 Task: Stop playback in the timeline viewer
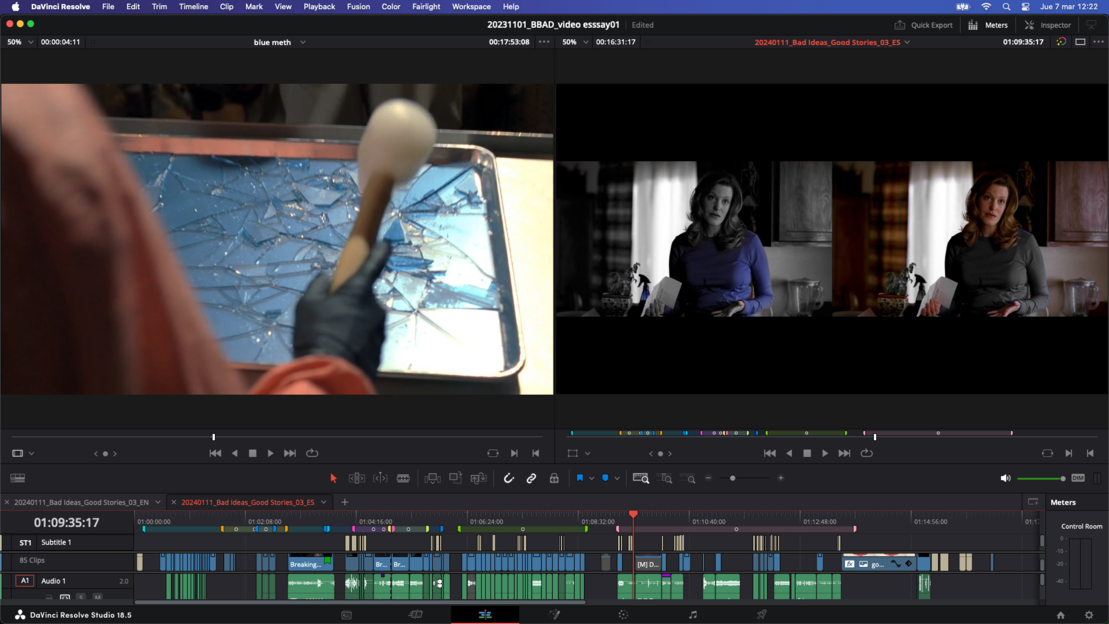tap(807, 453)
